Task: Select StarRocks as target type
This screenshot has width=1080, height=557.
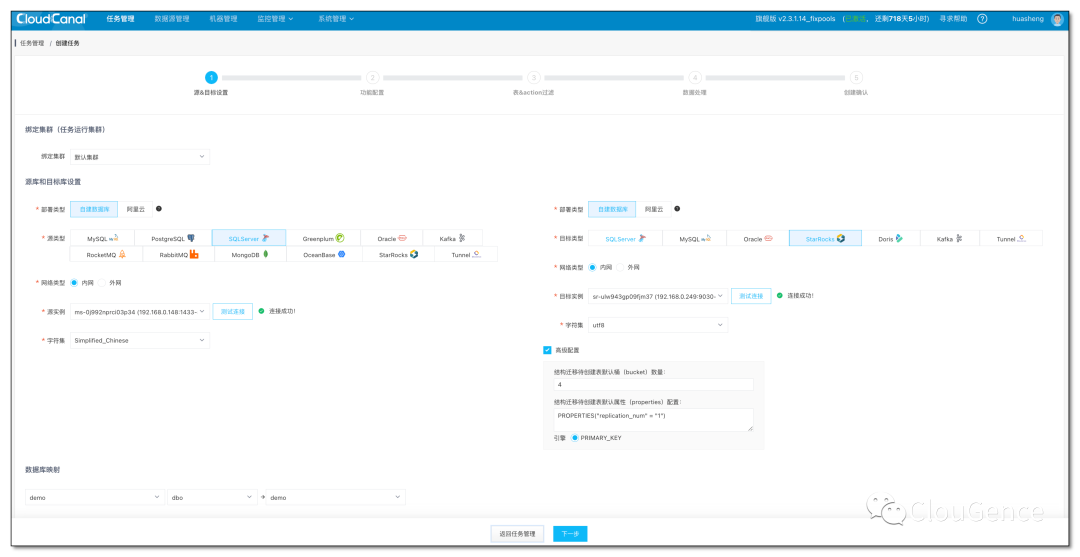Action: pyautogui.click(x=825, y=239)
